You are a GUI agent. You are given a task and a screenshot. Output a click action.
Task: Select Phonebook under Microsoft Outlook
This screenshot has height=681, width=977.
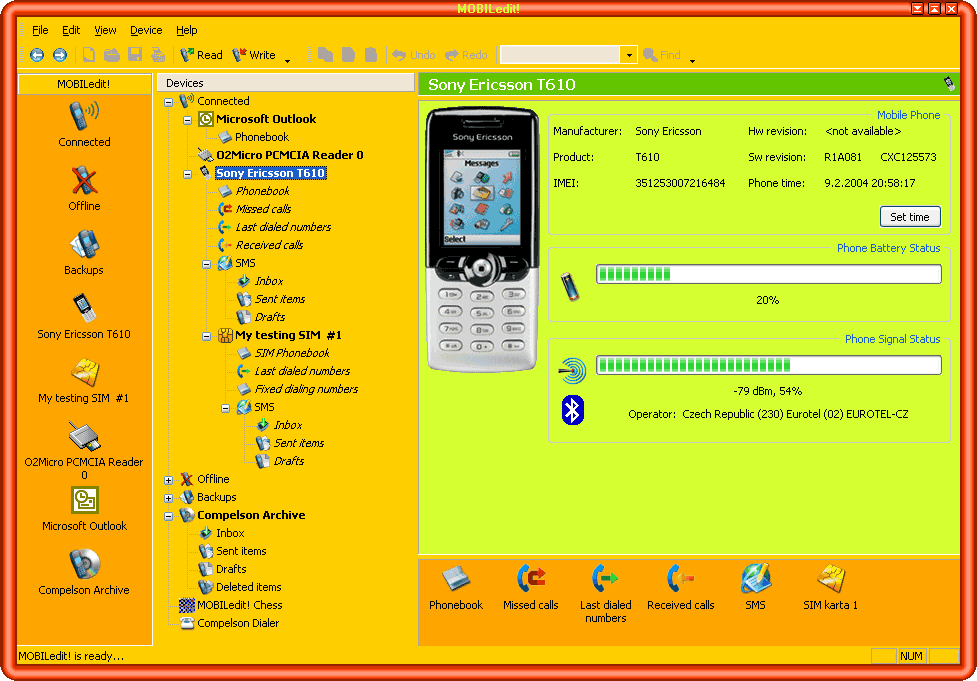[262, 137]
